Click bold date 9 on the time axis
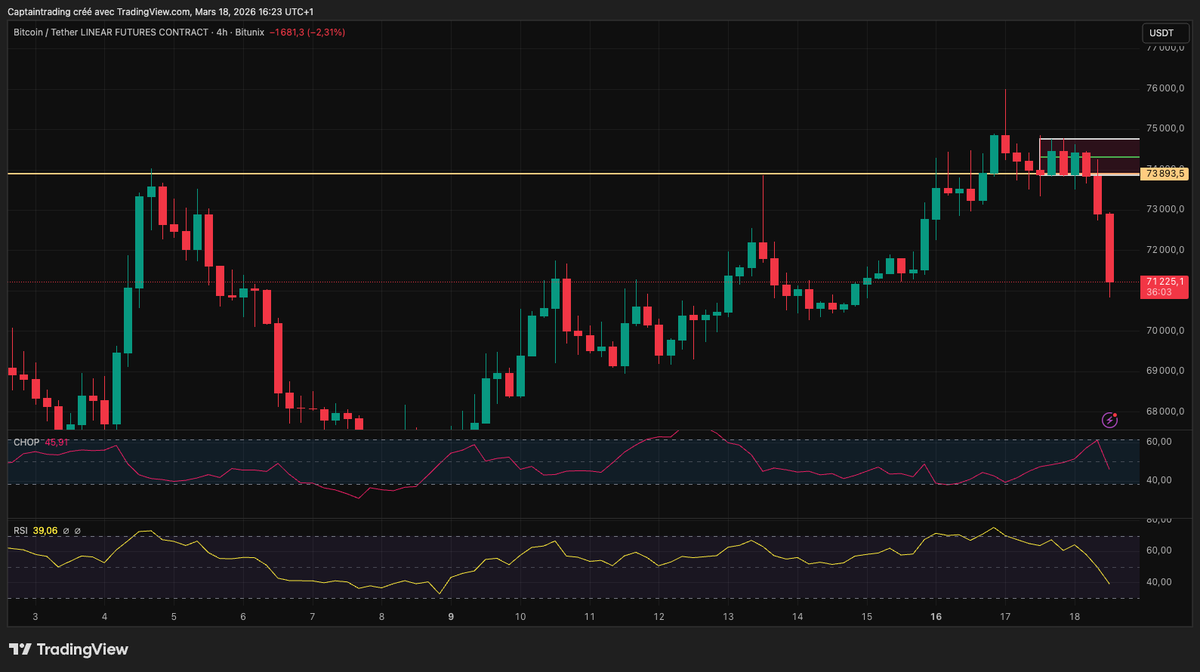This screenshot has height=672, width=1200. click(x=451, y=617)
